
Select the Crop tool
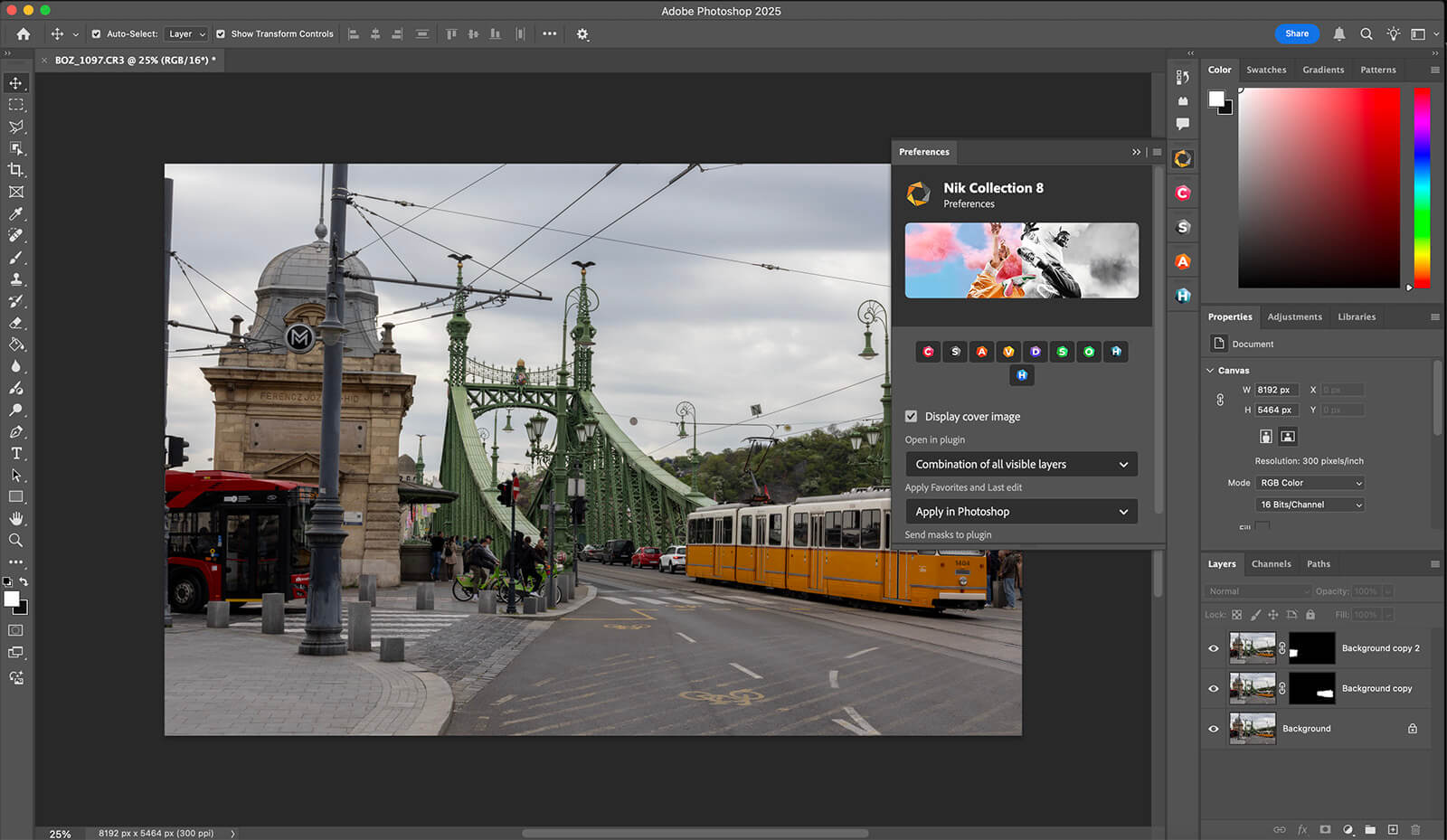coord(16,170)
